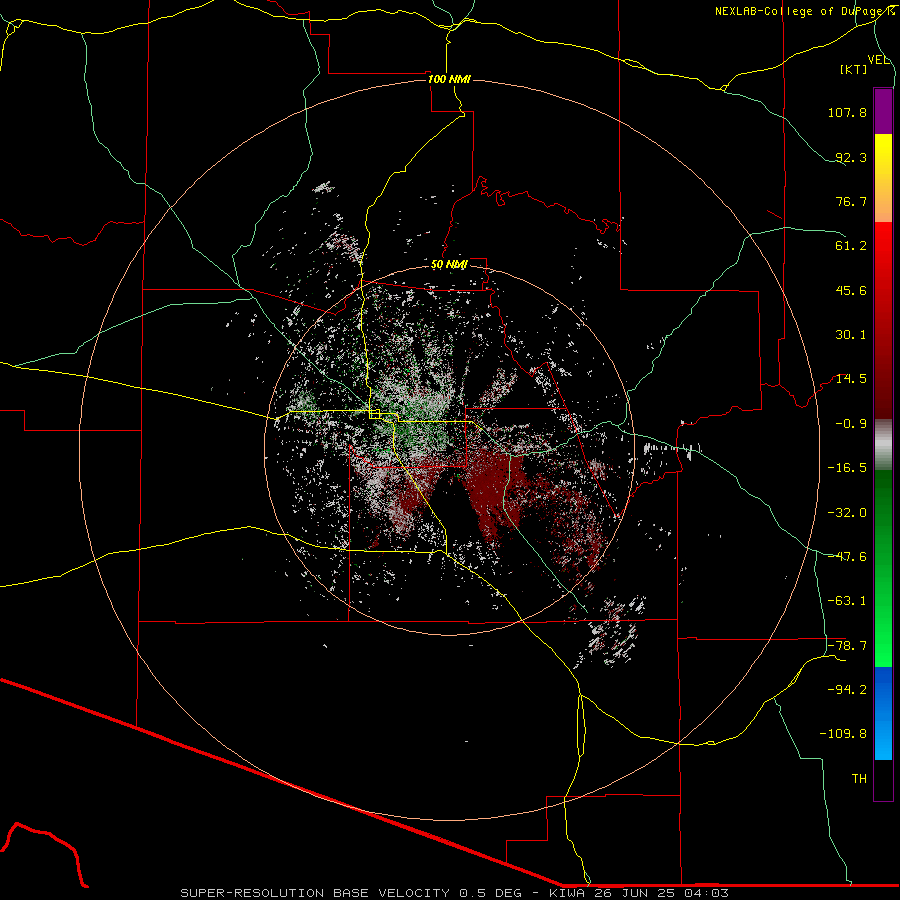
Task: Click the TH label on the legend
Action: click(x=859, y=779)
